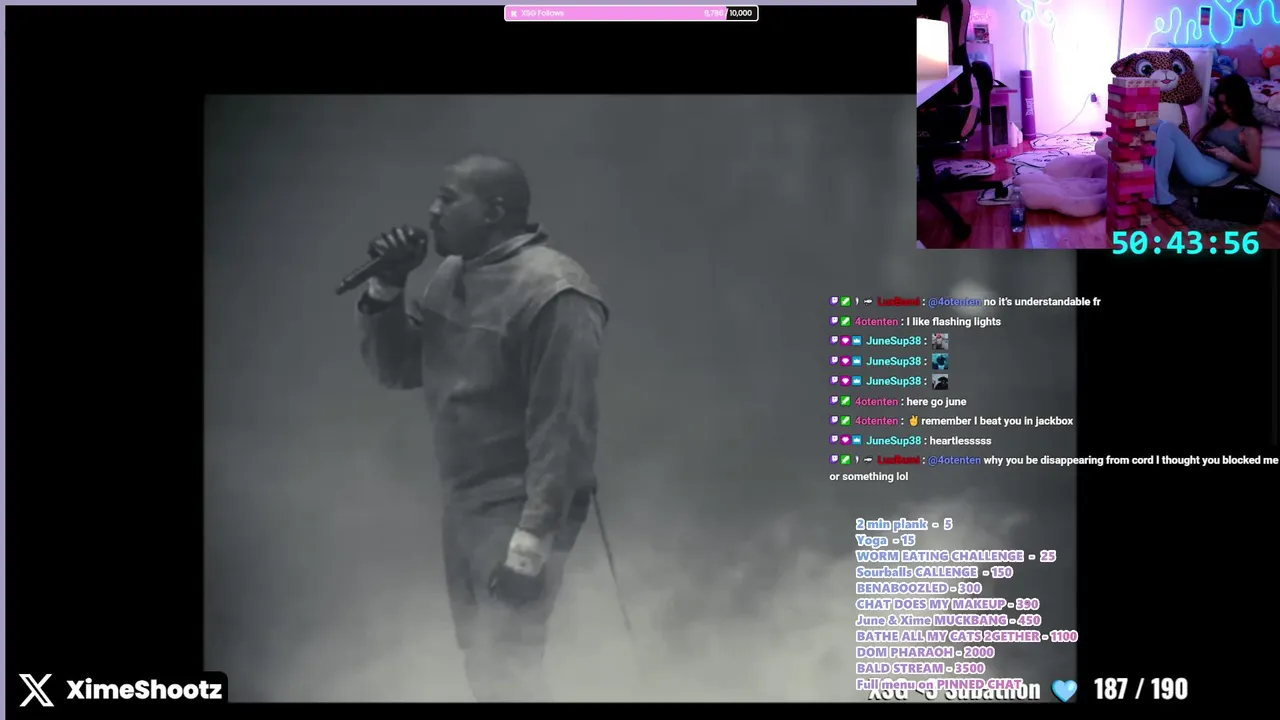Viewport: 1280px width, 720px height.
Task: Click the 10,000 follow goal value
Action: tap(740, 13)
